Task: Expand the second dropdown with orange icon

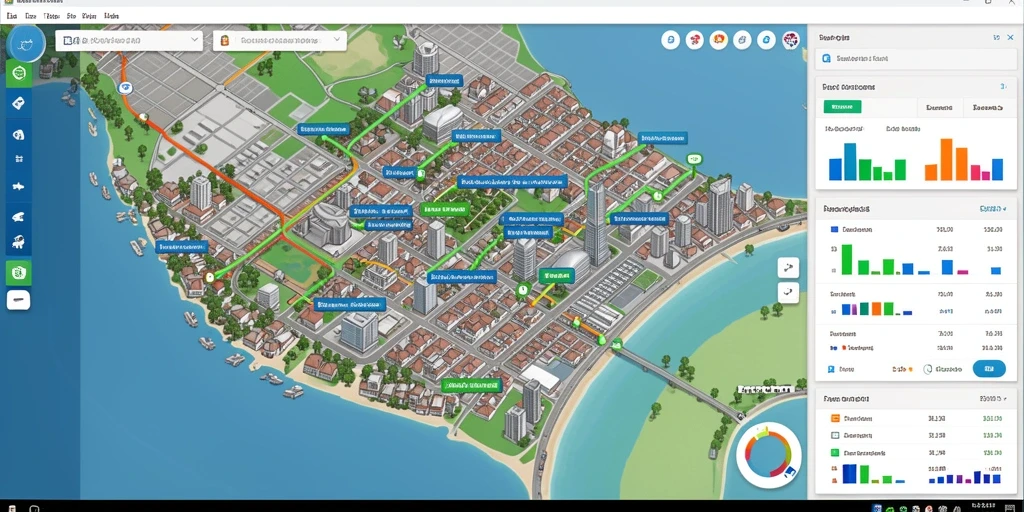Action: (280, 40)
